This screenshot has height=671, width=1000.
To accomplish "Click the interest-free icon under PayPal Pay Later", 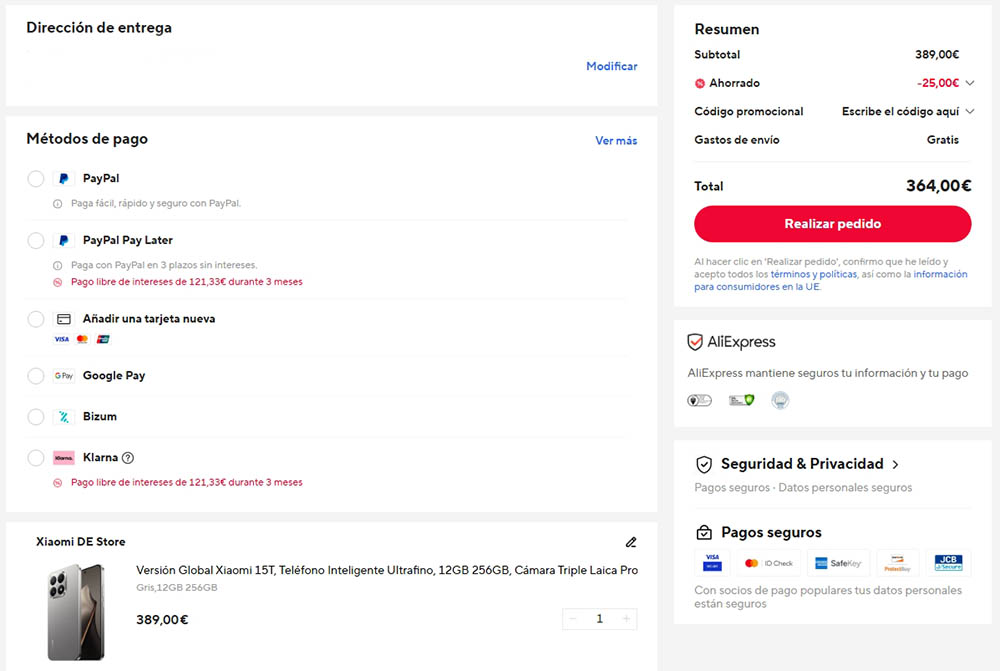I will [x=57, y=282].
